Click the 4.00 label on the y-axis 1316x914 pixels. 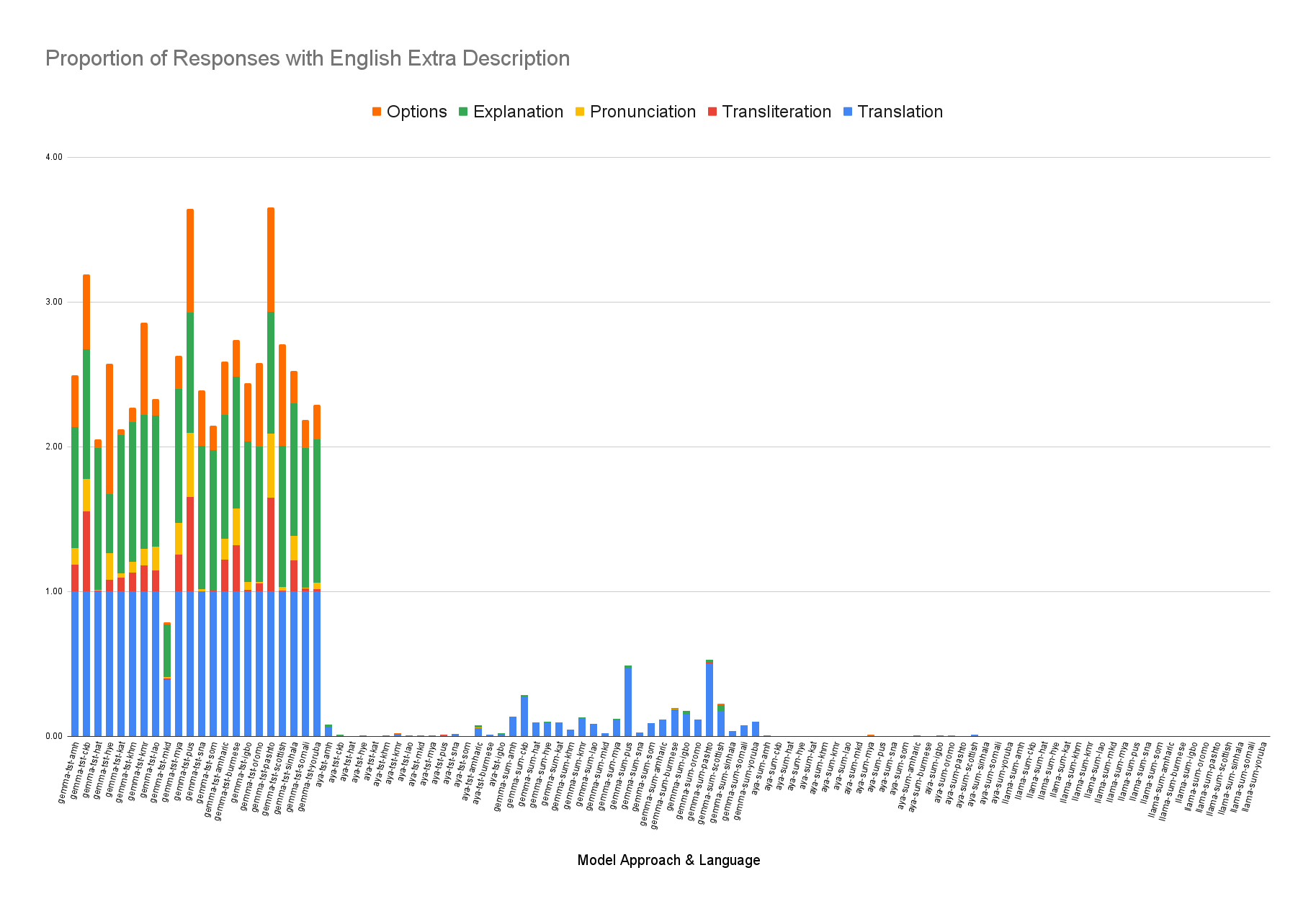pos(53,156)
